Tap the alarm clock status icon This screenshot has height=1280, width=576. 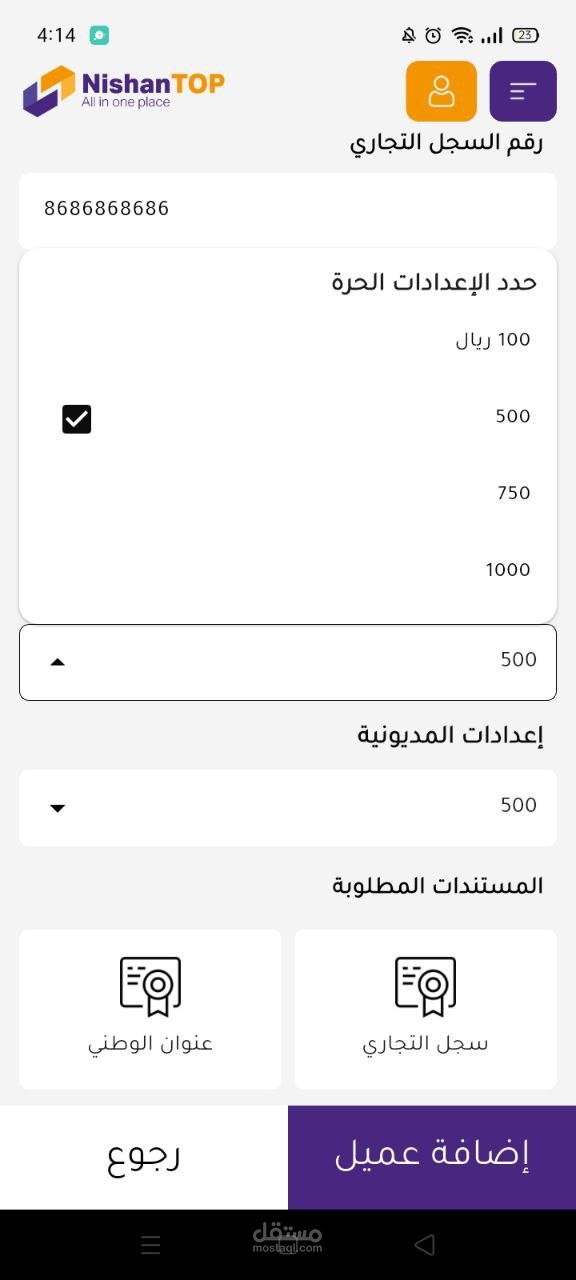[x=433, y=35]
